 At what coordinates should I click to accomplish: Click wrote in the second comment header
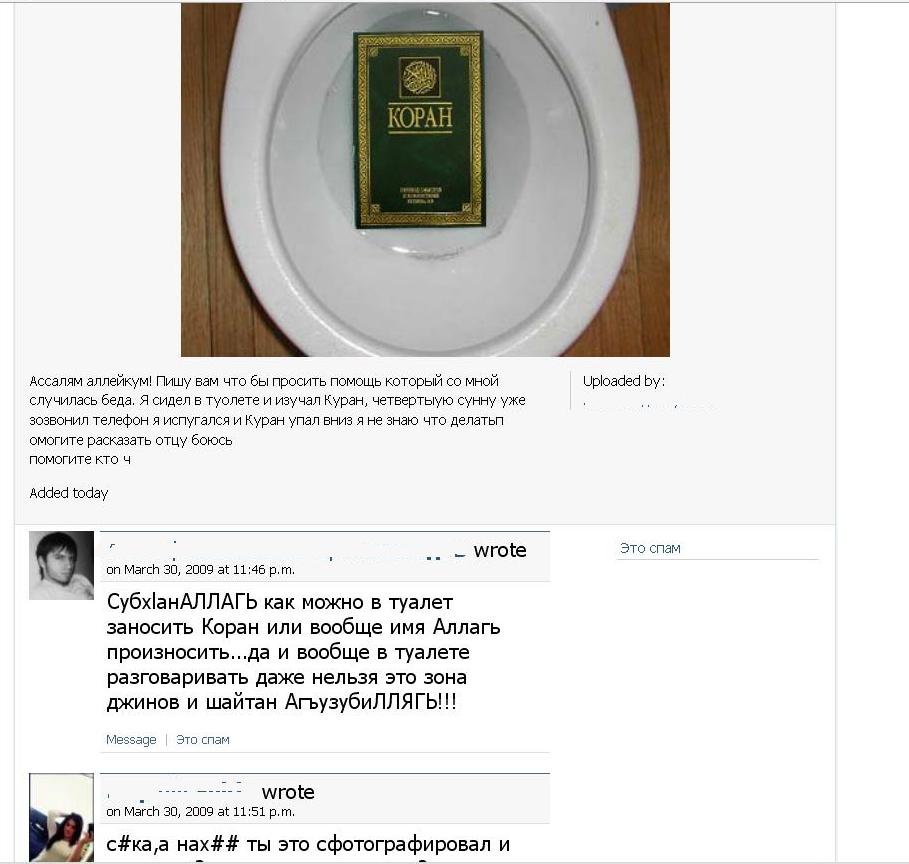[288, 792]
